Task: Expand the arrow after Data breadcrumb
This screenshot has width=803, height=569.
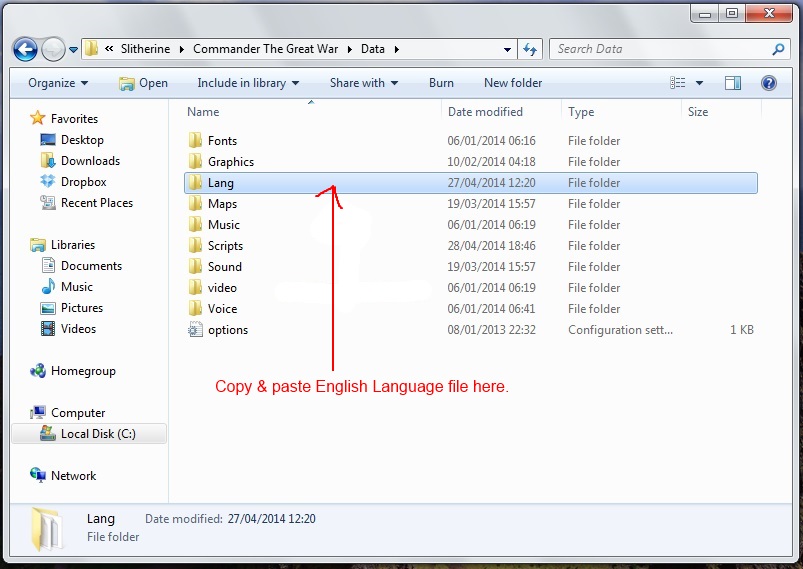Action: coord(397,50)
